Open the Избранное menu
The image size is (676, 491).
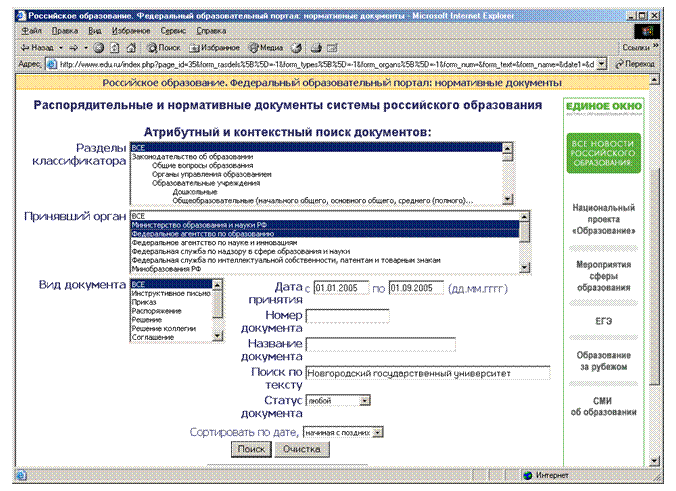coord(131,31)
